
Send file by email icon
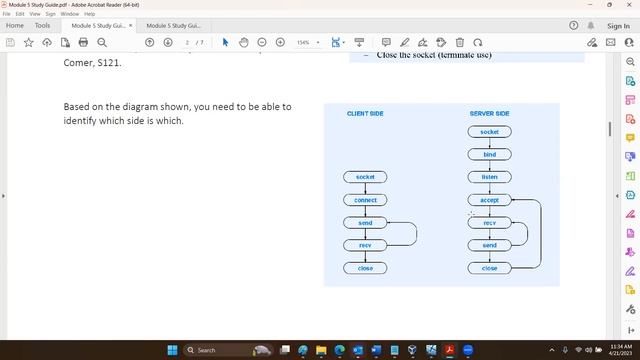click(611, 42)
